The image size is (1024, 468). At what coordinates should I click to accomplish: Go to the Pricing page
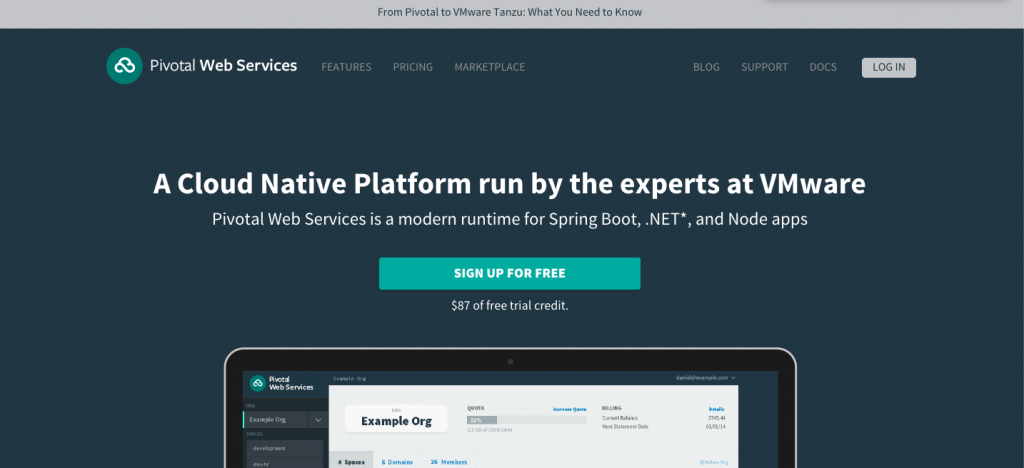tap(413, 67)
